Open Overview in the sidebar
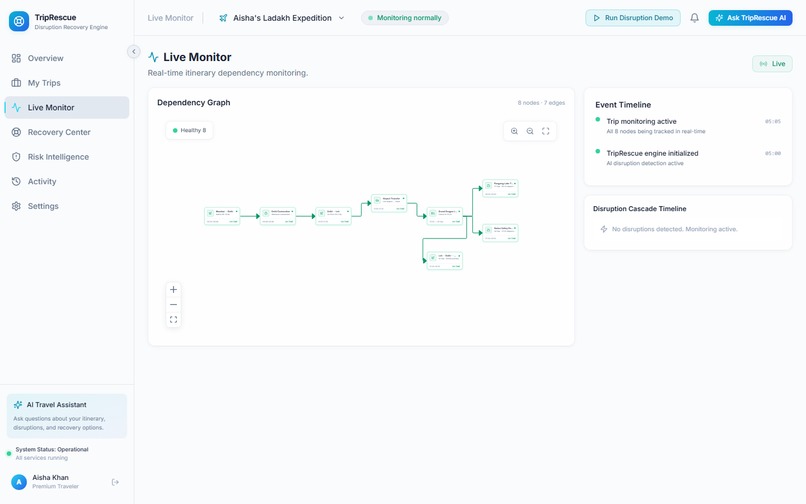This screenshot has height=504, width=806. pyautogui.click(x=67, y=58)
